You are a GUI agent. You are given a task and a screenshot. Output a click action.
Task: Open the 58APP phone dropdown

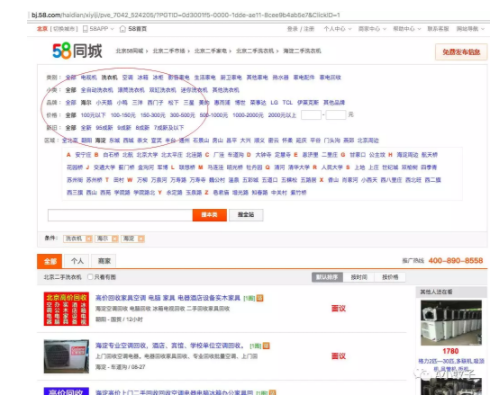point(98,29)
